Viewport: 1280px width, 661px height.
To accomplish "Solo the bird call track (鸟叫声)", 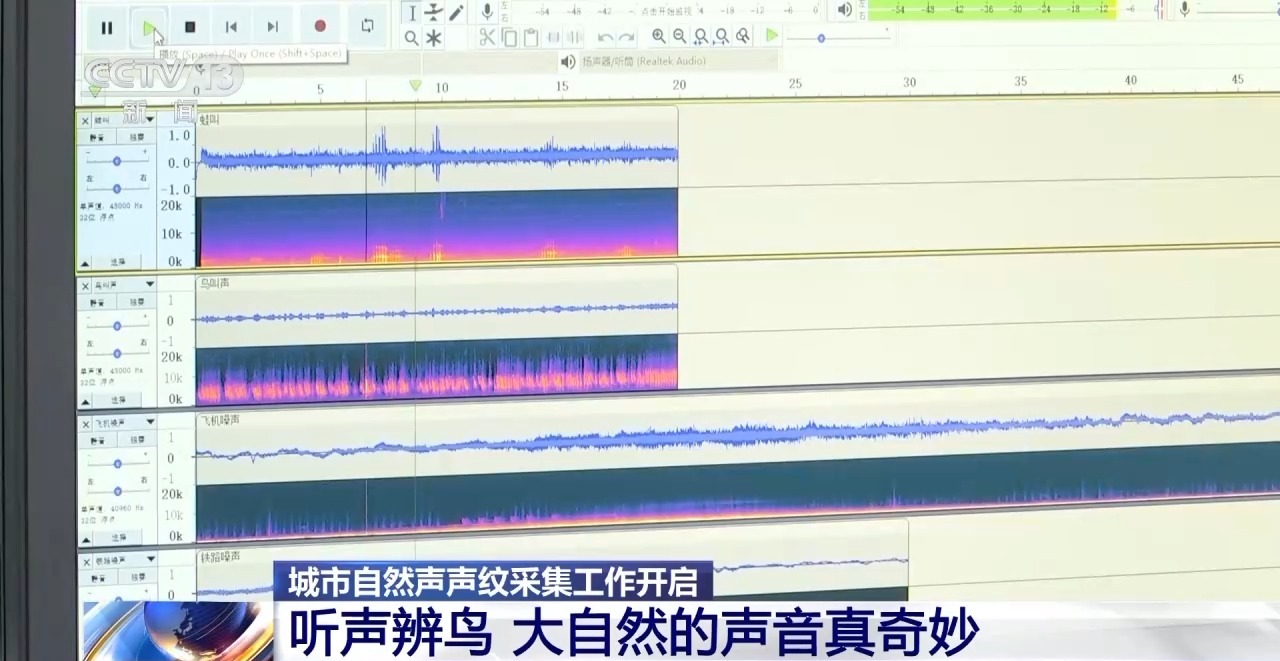I will [136, 302].
